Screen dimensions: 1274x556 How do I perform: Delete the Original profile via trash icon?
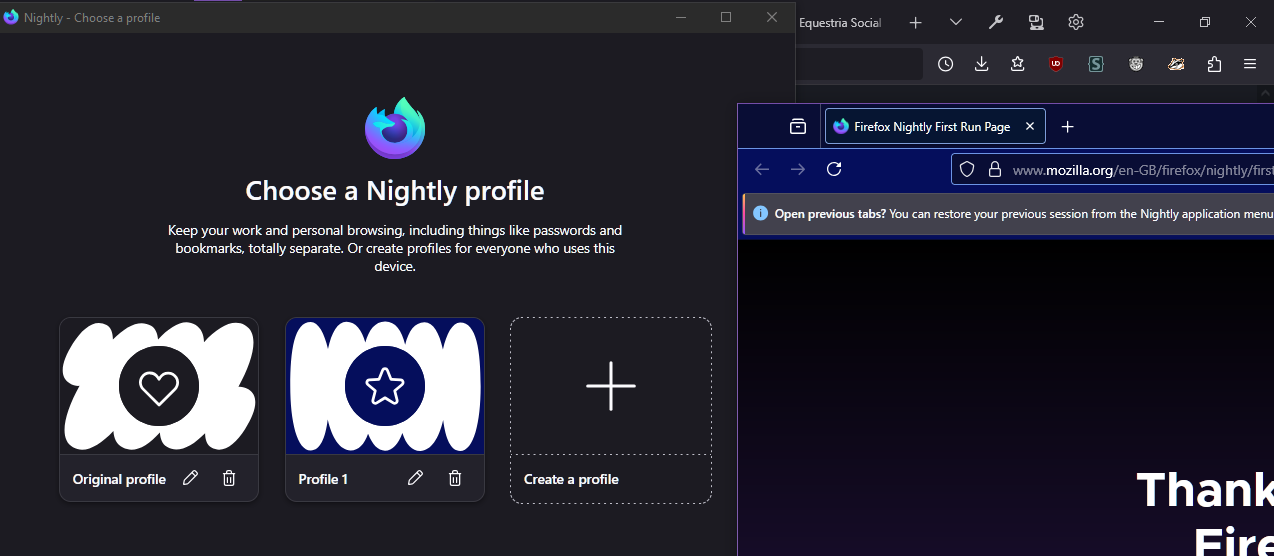(229, 478)
